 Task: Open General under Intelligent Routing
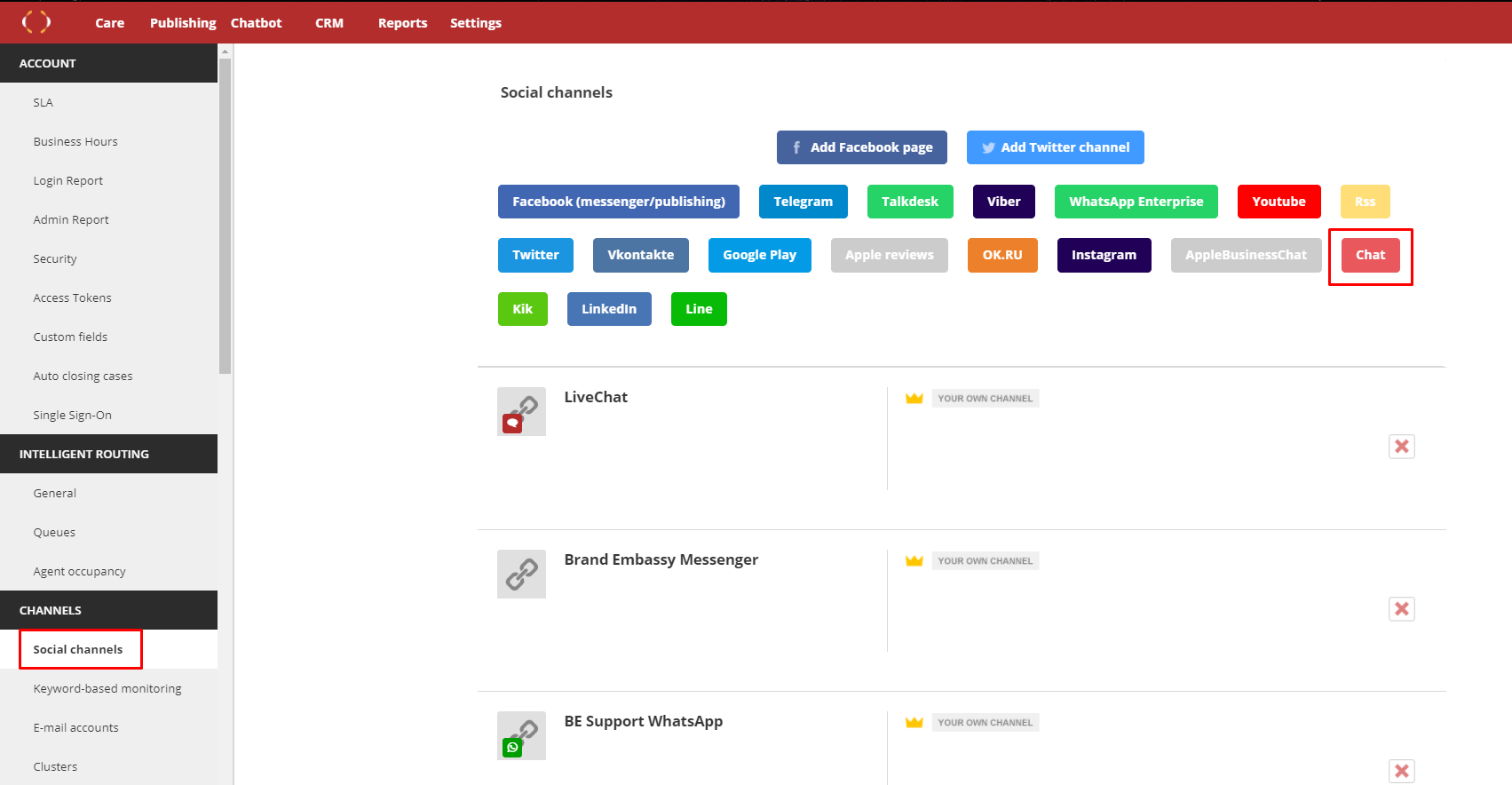pos(108,493)
